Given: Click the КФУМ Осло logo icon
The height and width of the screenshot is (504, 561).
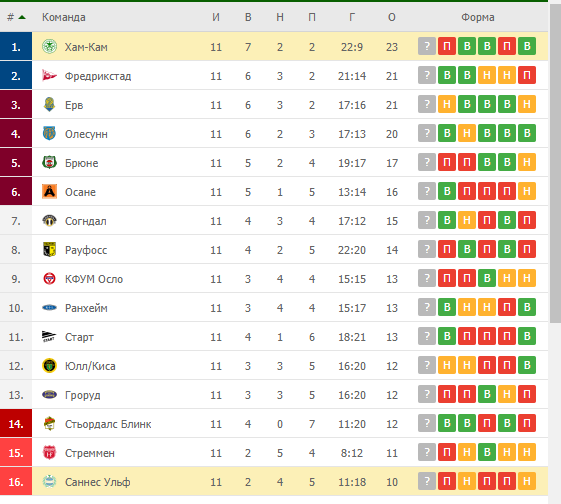Looking at the screenshot, I should point(49,278).
